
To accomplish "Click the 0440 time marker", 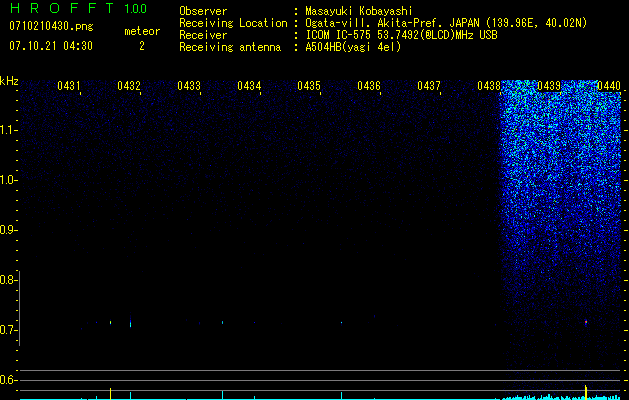I will point(609,85).
